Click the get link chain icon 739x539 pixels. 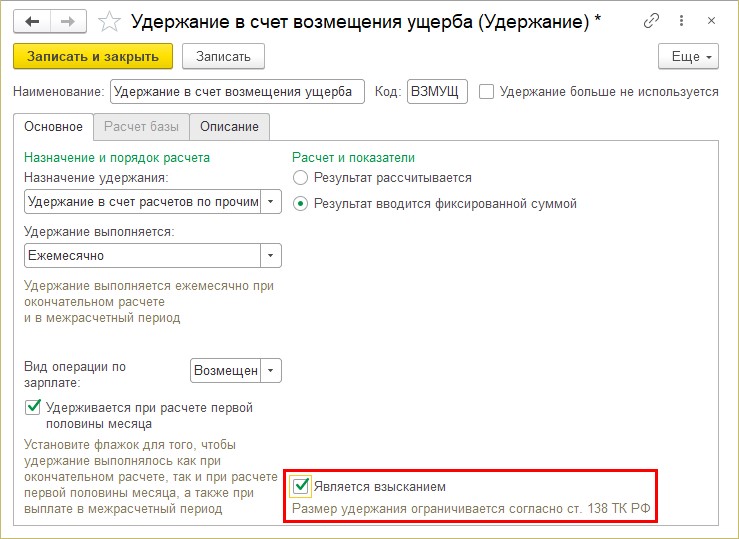652,21
